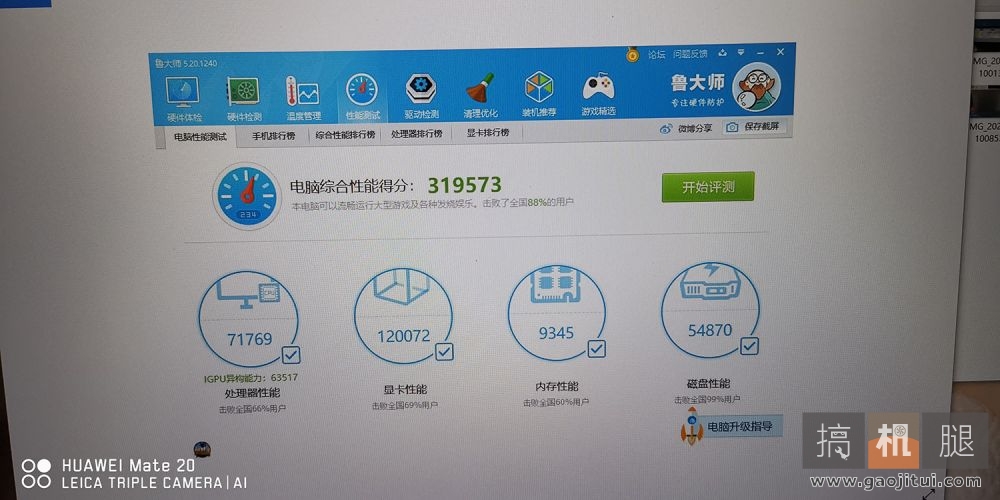Click the processor score 71769
The image size is (1000, 500).
[249, 339]
